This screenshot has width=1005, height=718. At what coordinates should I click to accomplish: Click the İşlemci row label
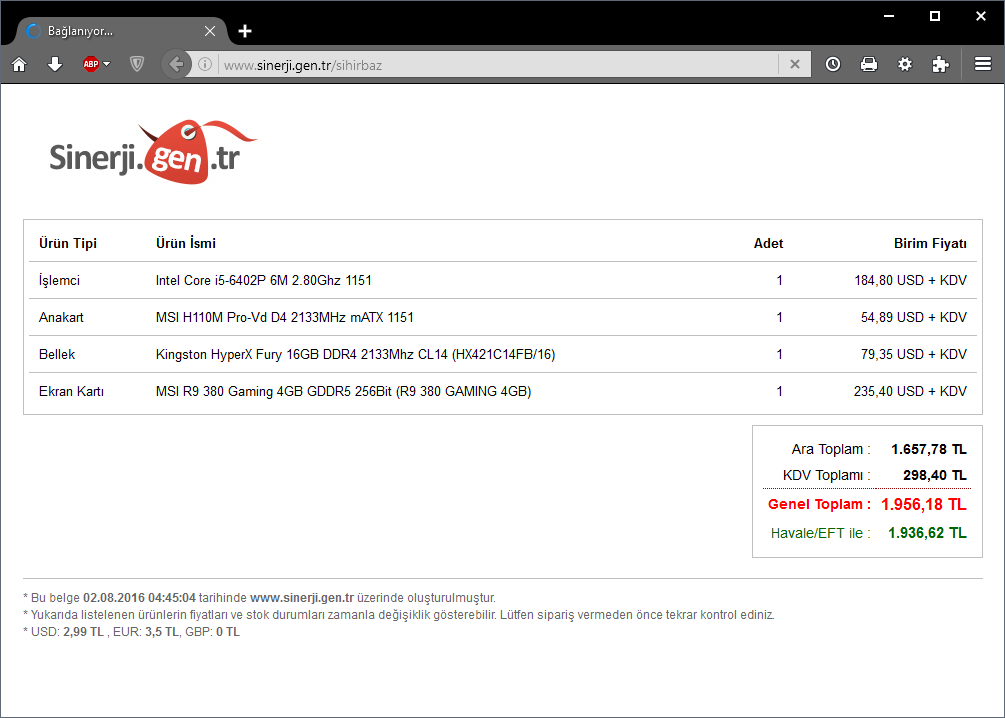pos(60,281)
